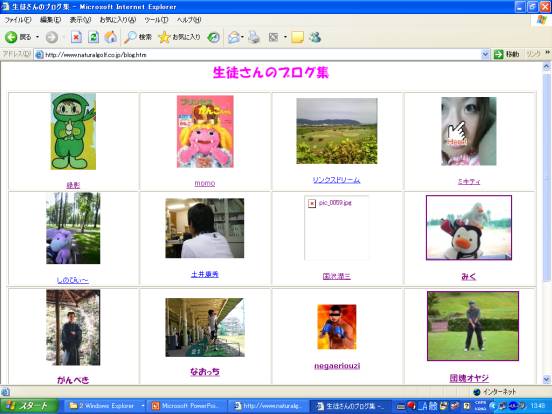
Task: Click the golfer on green grass thumbnail
Action: pyautogui.click(x=473, y=326)
